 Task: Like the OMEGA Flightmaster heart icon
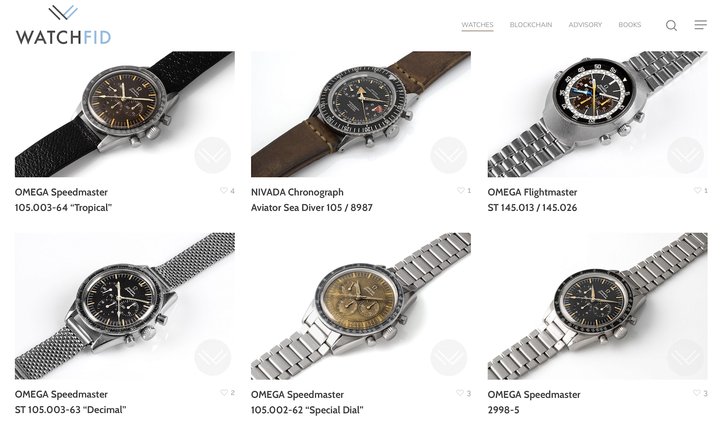pyautogui.click(x=697, y=191)
